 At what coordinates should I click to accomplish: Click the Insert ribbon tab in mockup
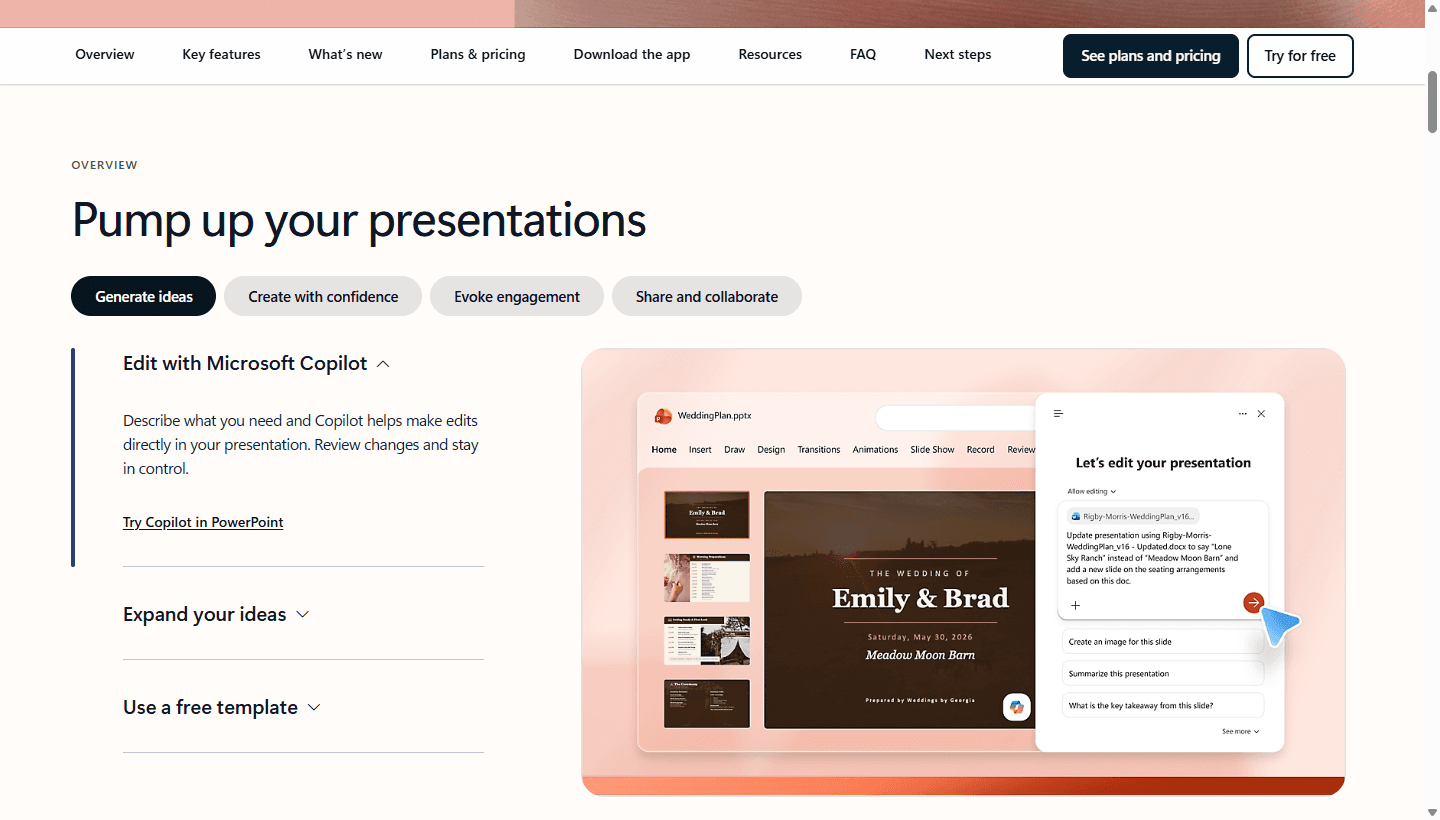pyautogui.click(x=700, y=450)
